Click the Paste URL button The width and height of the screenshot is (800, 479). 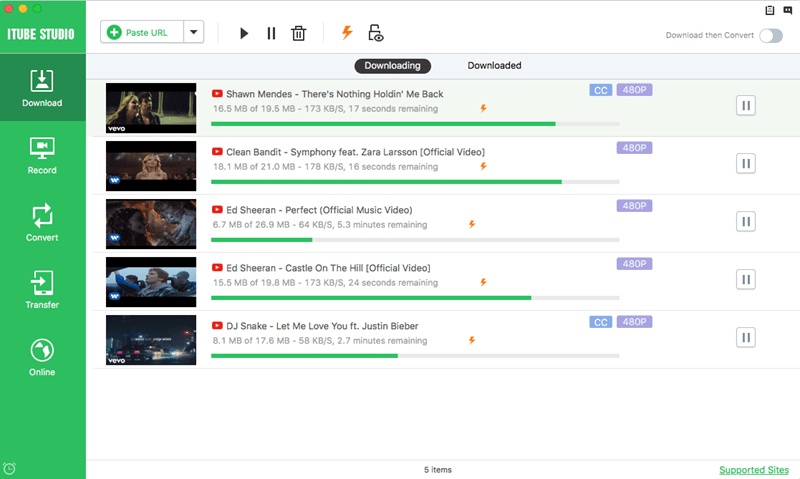[142, 32]
